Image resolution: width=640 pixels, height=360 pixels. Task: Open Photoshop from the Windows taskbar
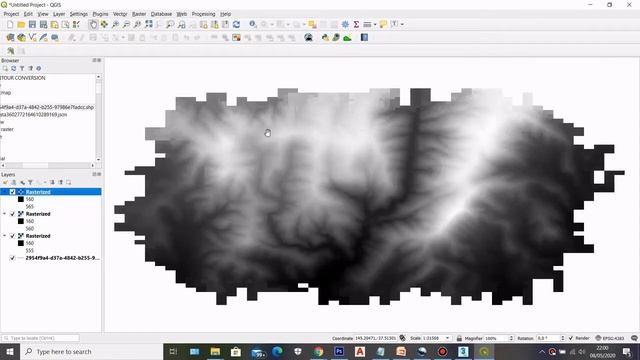pos(339,351)
